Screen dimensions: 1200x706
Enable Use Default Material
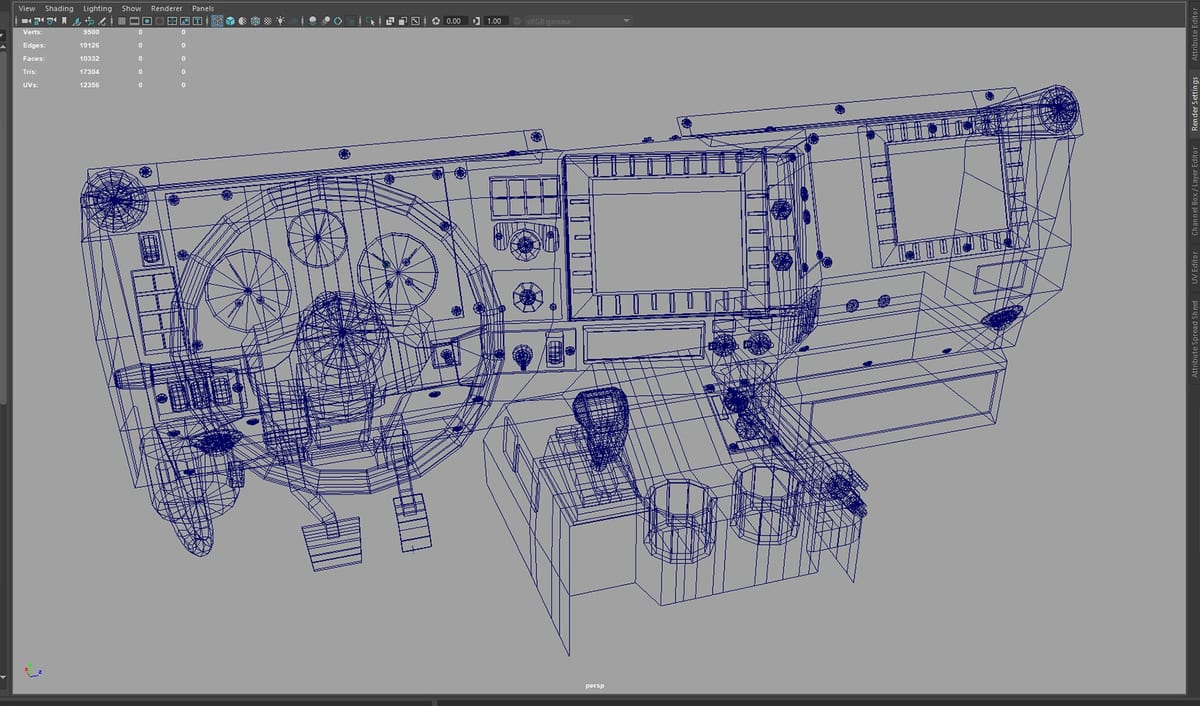click(243, 21)
